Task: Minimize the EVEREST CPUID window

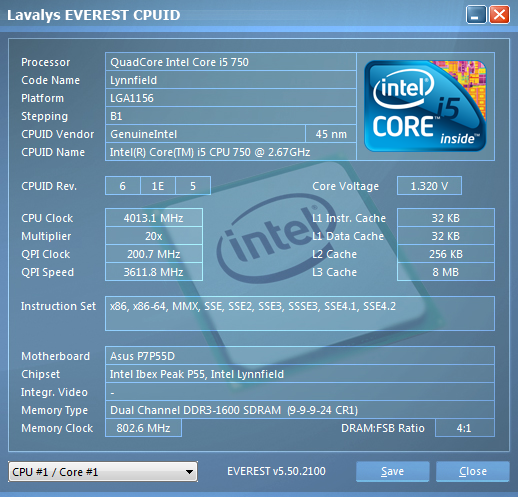Action: coord(476,15)
